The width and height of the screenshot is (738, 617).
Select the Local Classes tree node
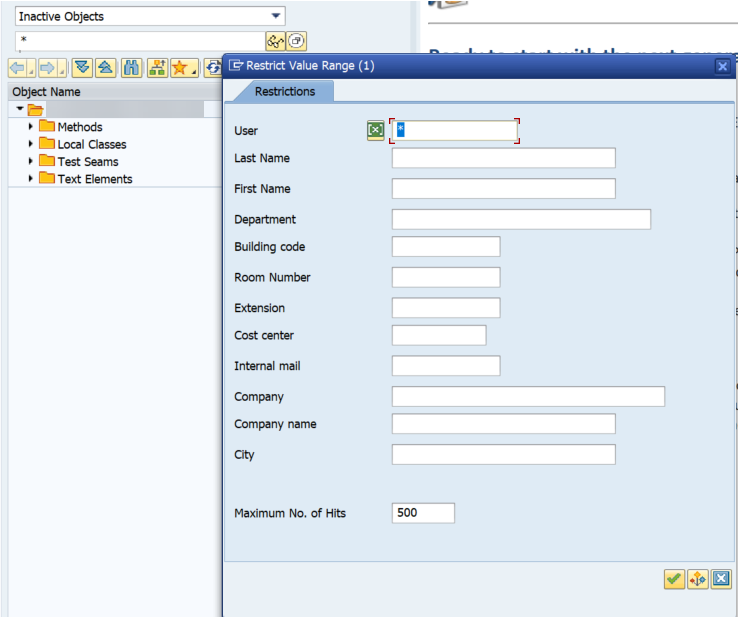(x=92, y=144)
